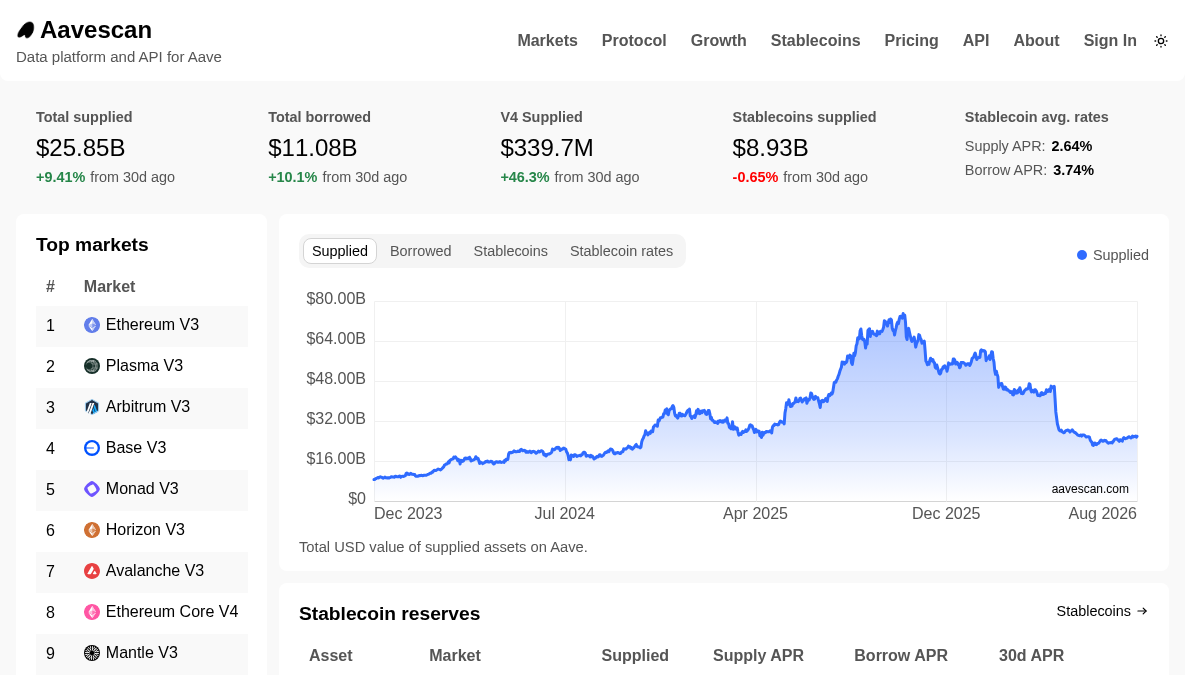This screenshot has width=1200, height=675.
Task: Open Ethereum V3 market row
Action: click(142, 326)
